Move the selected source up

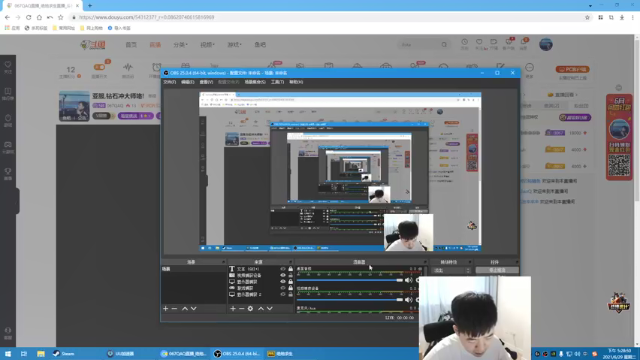coord(260,309)
